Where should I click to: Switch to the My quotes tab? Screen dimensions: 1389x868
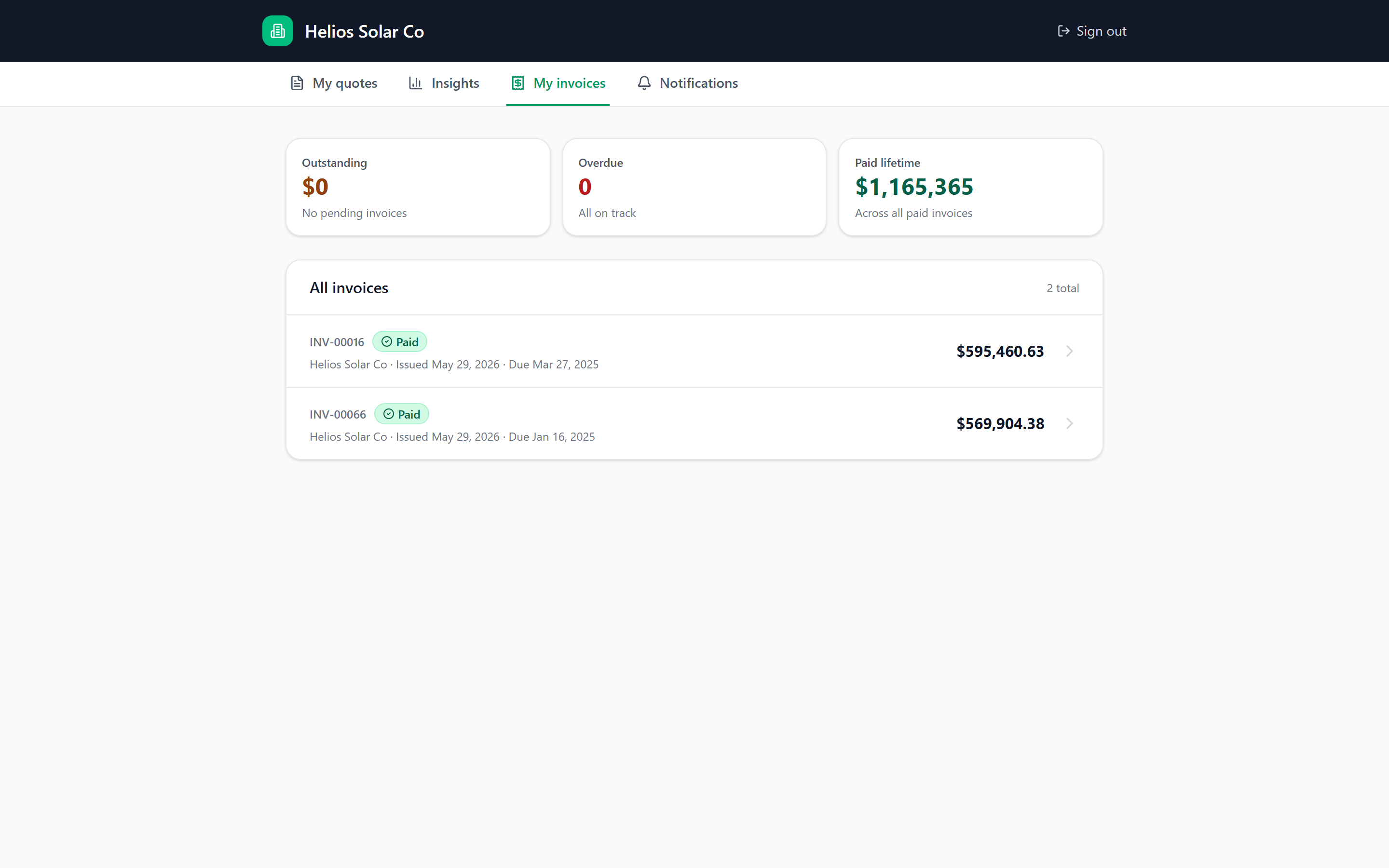[x=333, y=83]
